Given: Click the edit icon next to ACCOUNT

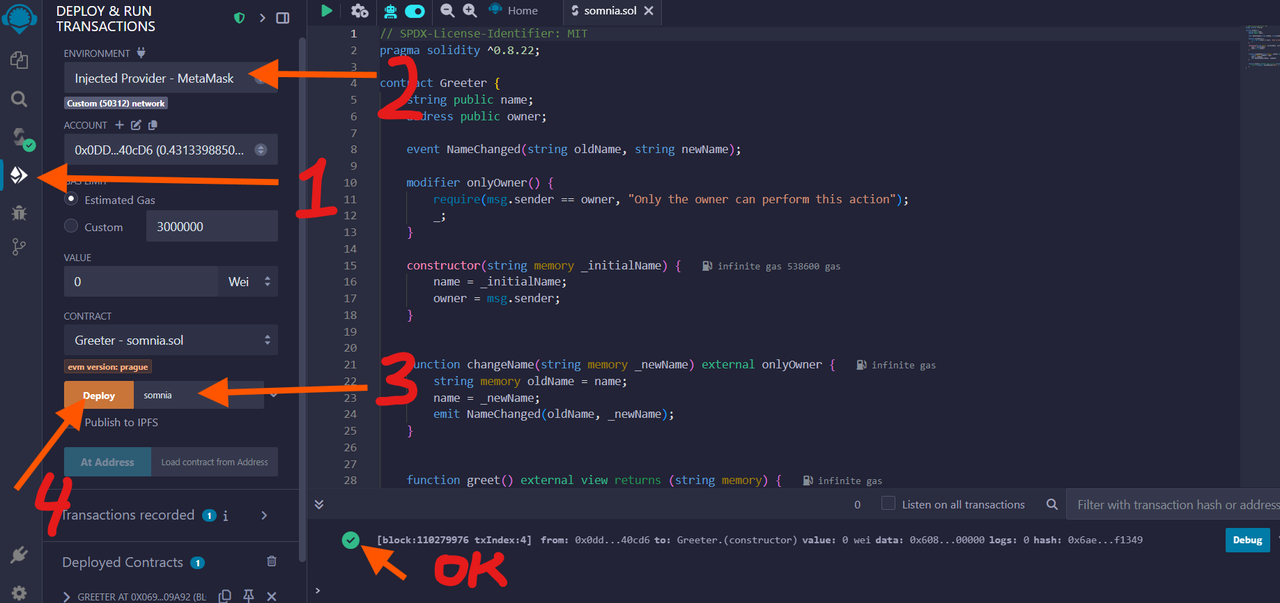Looking at the screenshot, I should click(x=135, y=125).
